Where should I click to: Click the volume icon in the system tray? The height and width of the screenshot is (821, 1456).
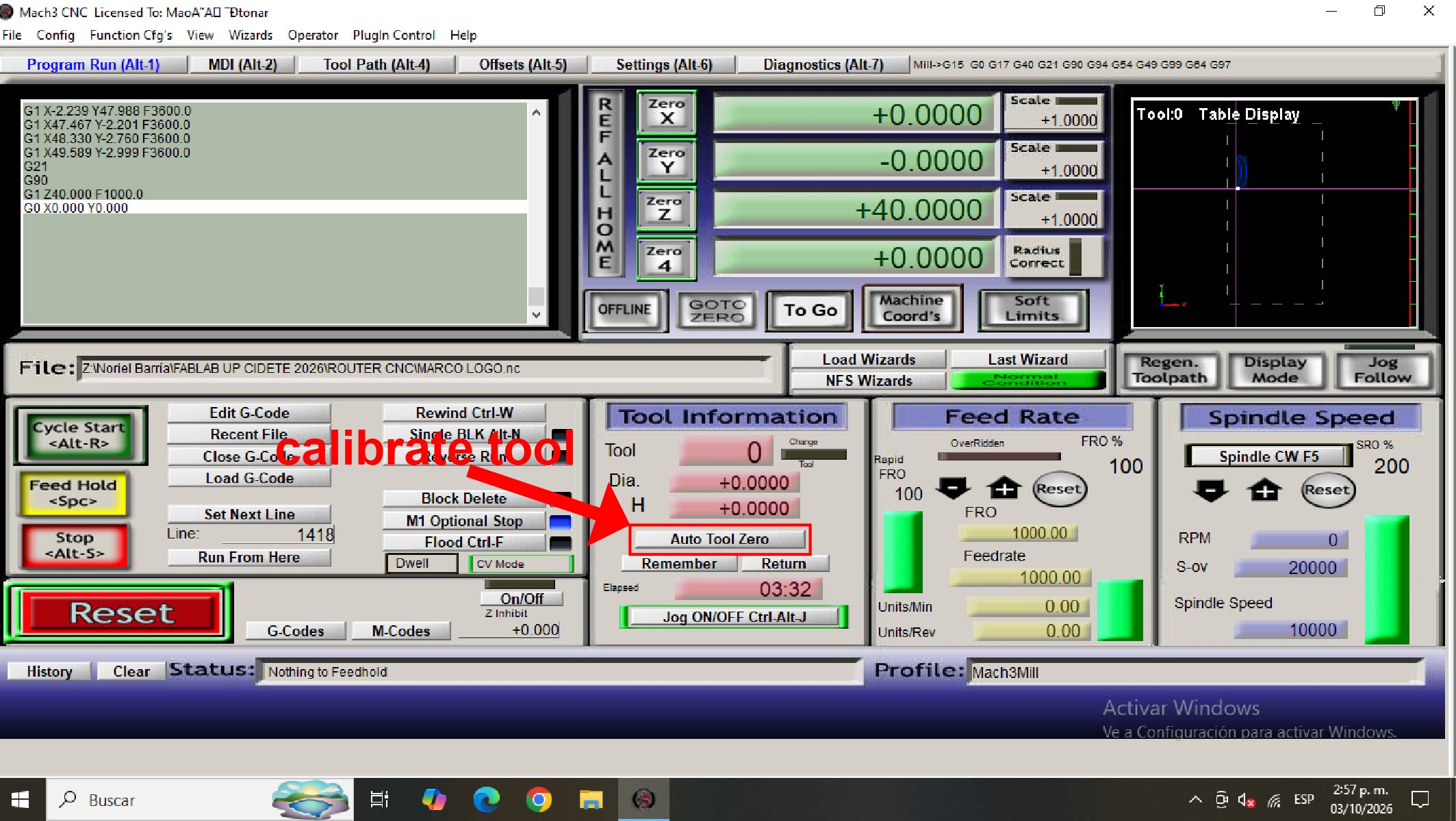pyautogui.click(x=1244, y=798)
